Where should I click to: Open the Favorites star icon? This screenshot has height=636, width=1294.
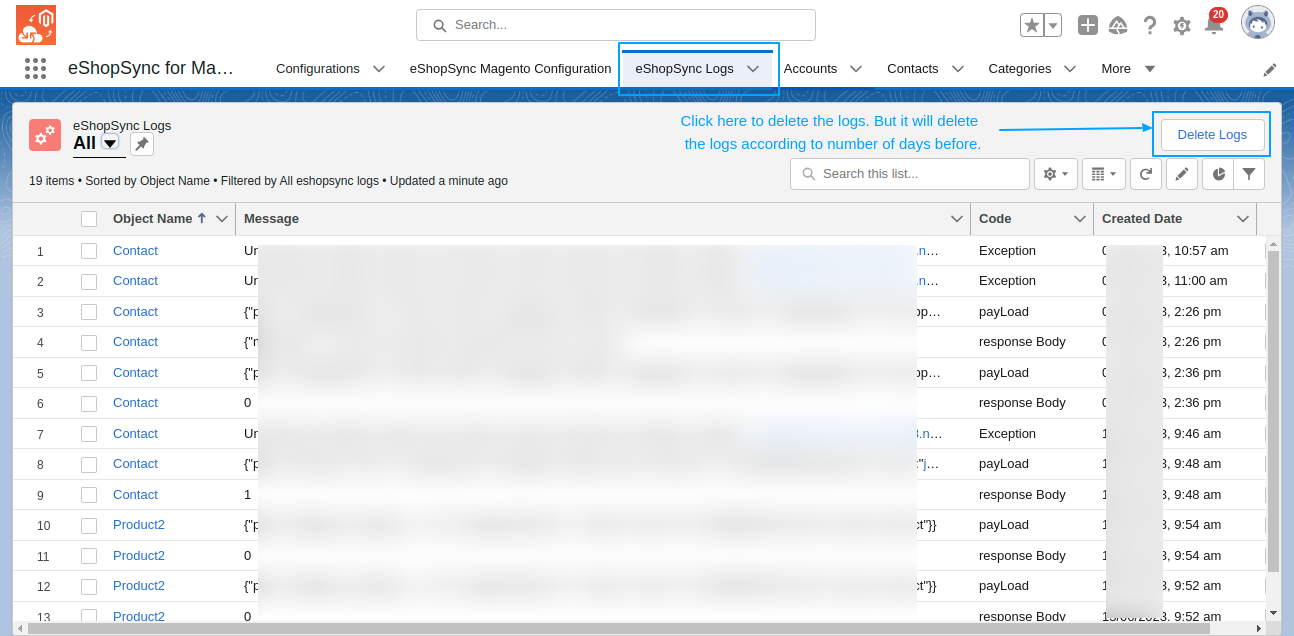pyautogui.click(x=1032, y=25)
